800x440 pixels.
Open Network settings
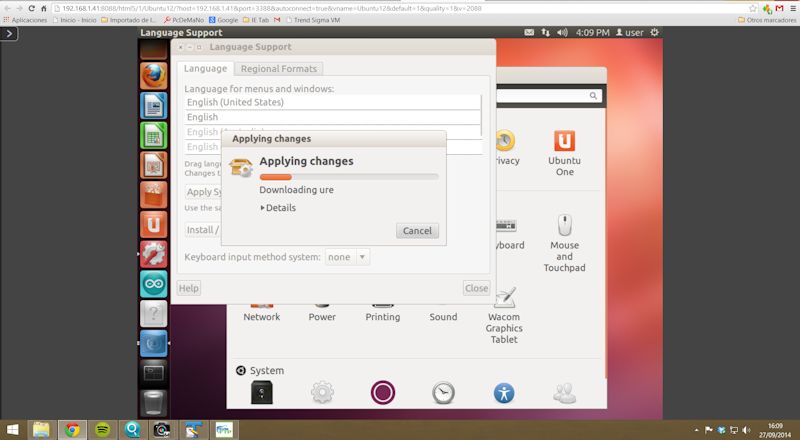(261, 311)
